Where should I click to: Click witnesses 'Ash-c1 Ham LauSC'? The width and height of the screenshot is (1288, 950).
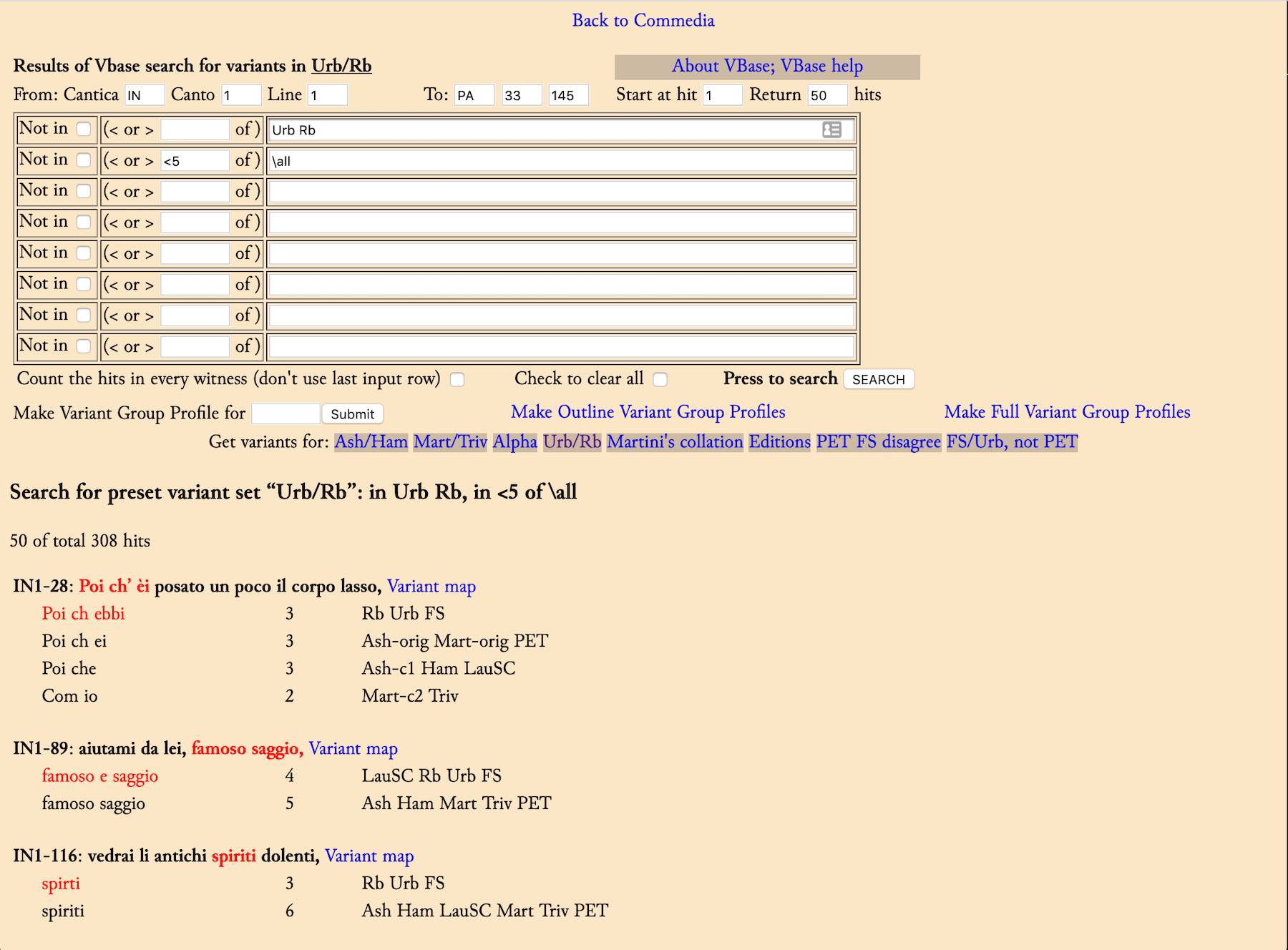coord(439,669)
